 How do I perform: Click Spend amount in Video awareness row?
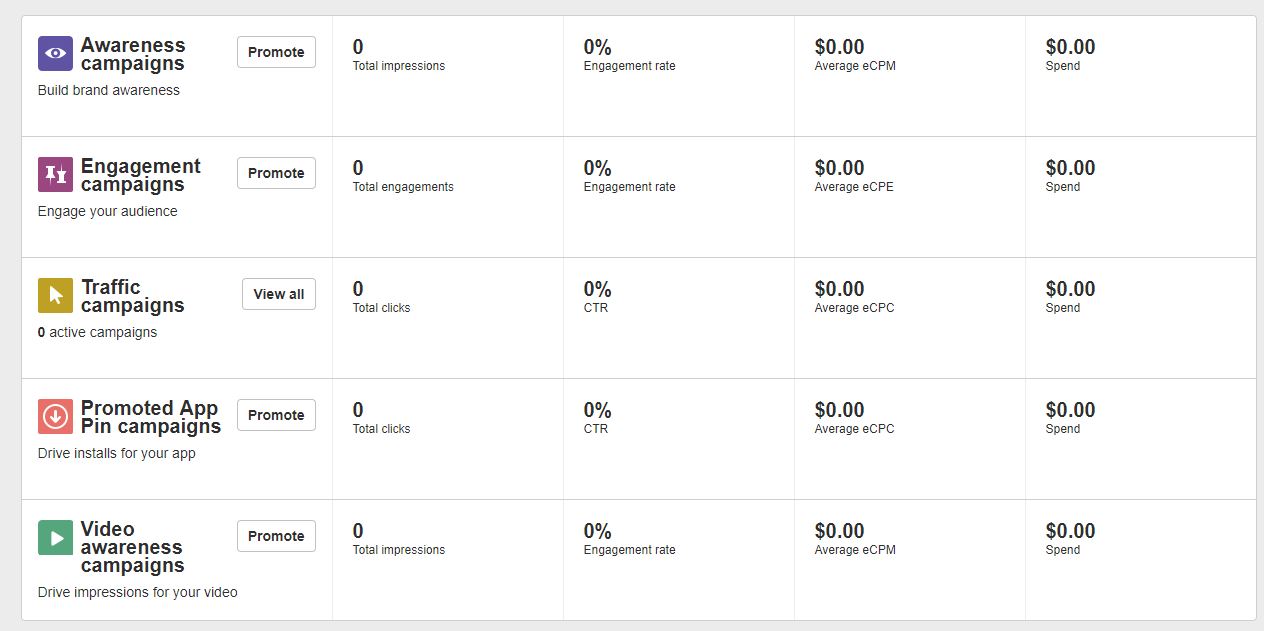1070,531
